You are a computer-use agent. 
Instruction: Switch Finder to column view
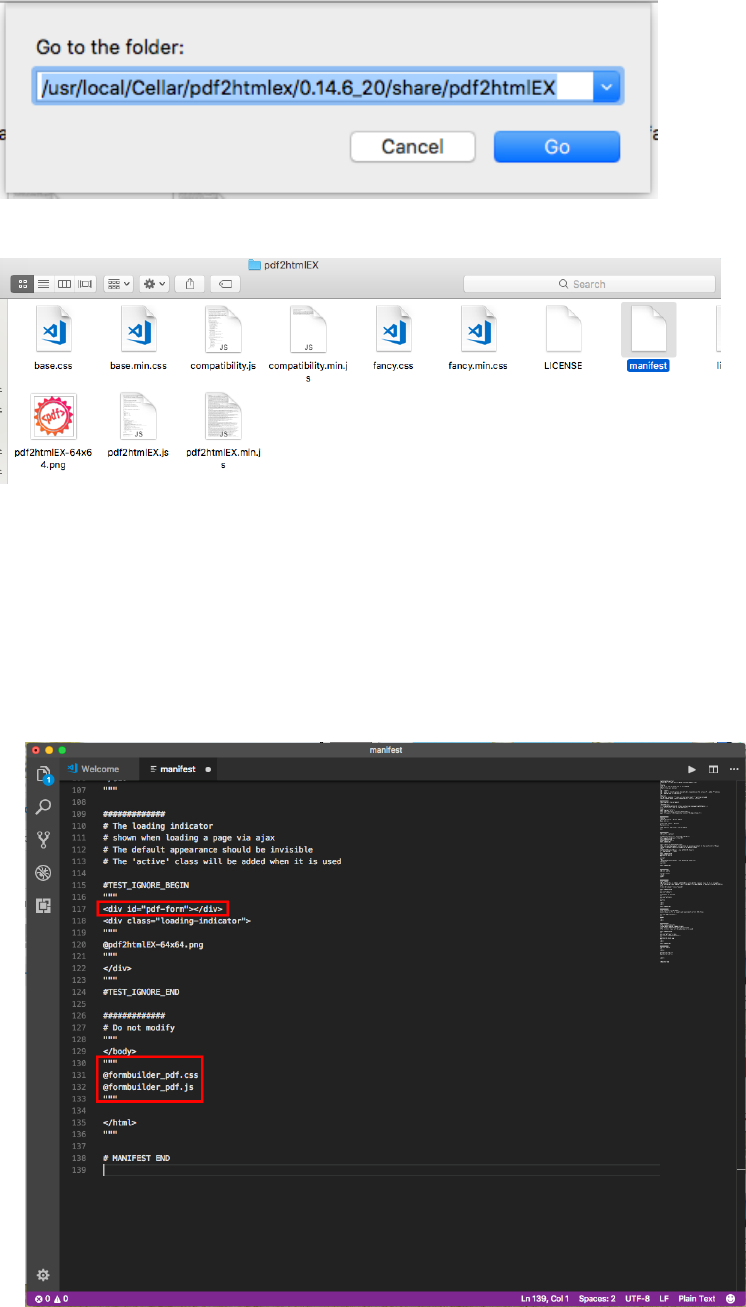click(65, 284)
